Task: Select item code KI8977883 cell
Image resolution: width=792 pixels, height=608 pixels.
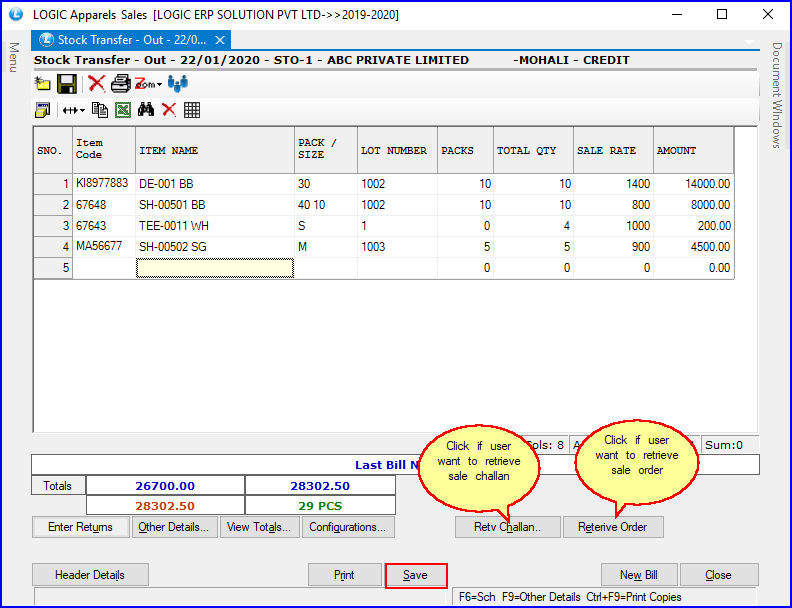Action: 104,184
